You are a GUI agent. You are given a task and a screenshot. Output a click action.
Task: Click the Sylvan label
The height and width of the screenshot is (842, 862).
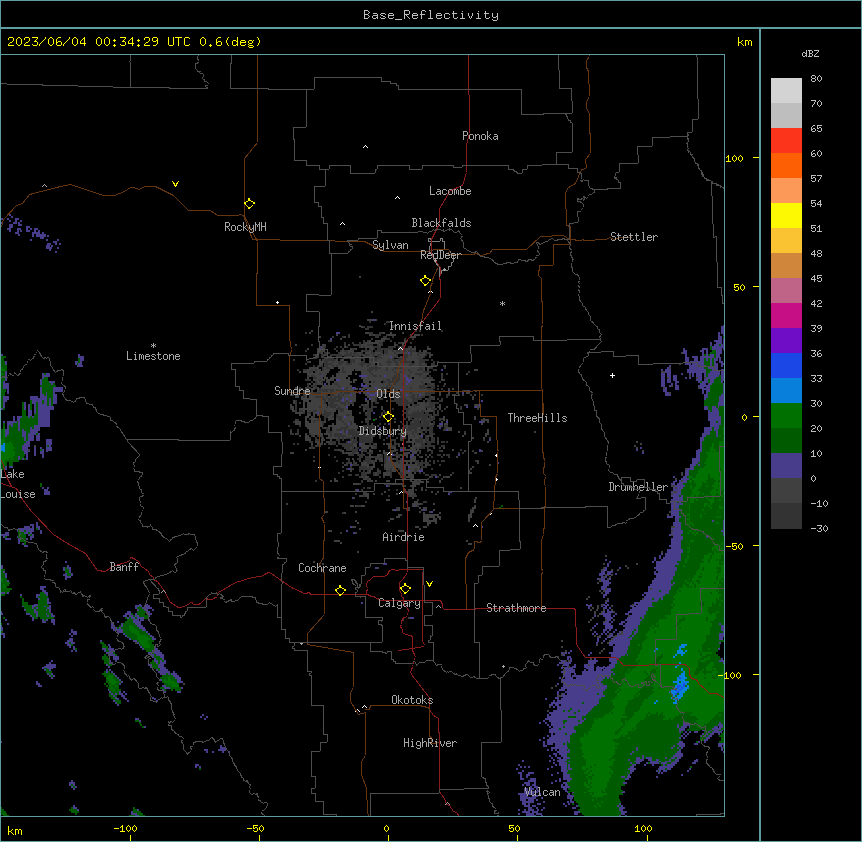coord(390,245)
